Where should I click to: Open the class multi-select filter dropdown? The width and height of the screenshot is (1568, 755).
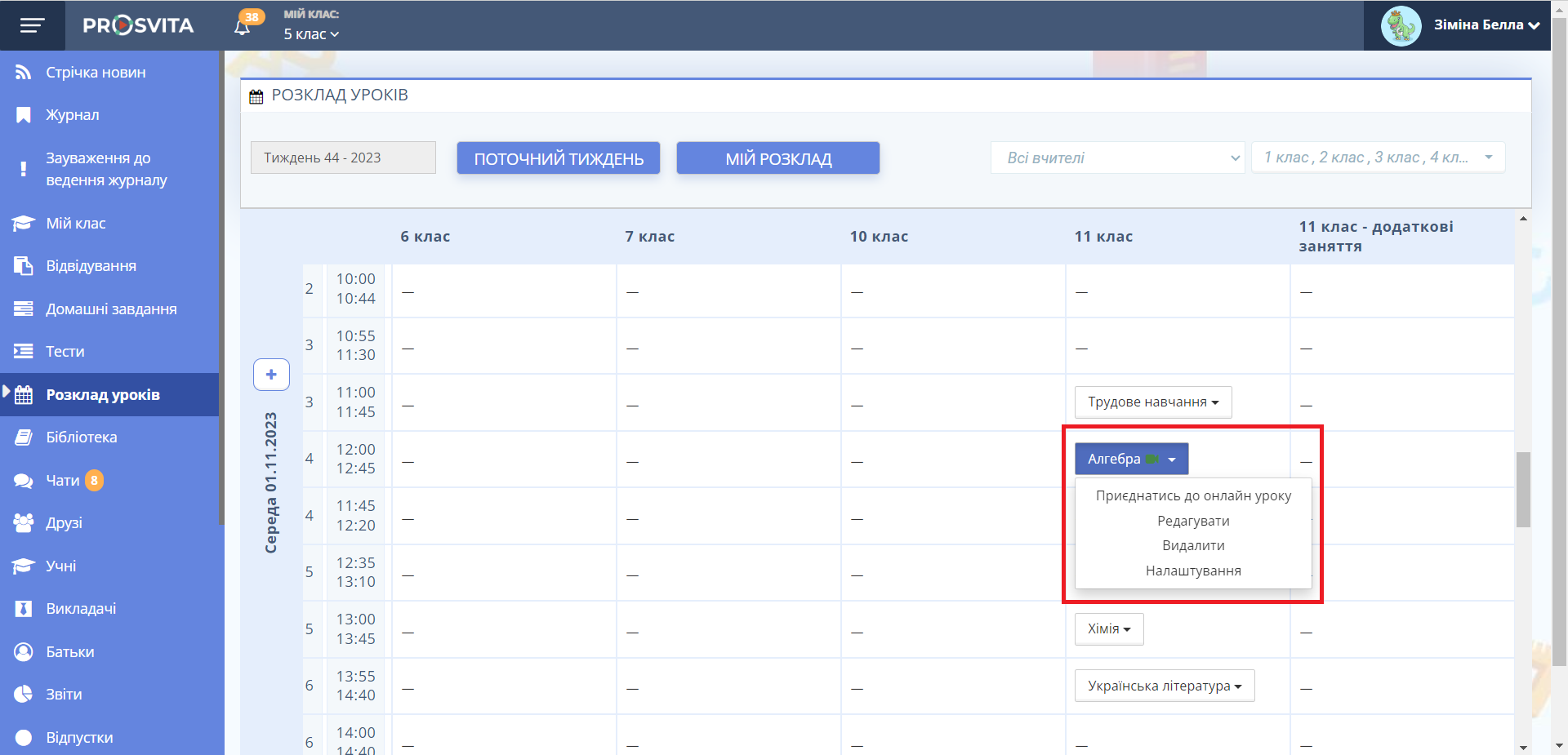(1378, 158)
